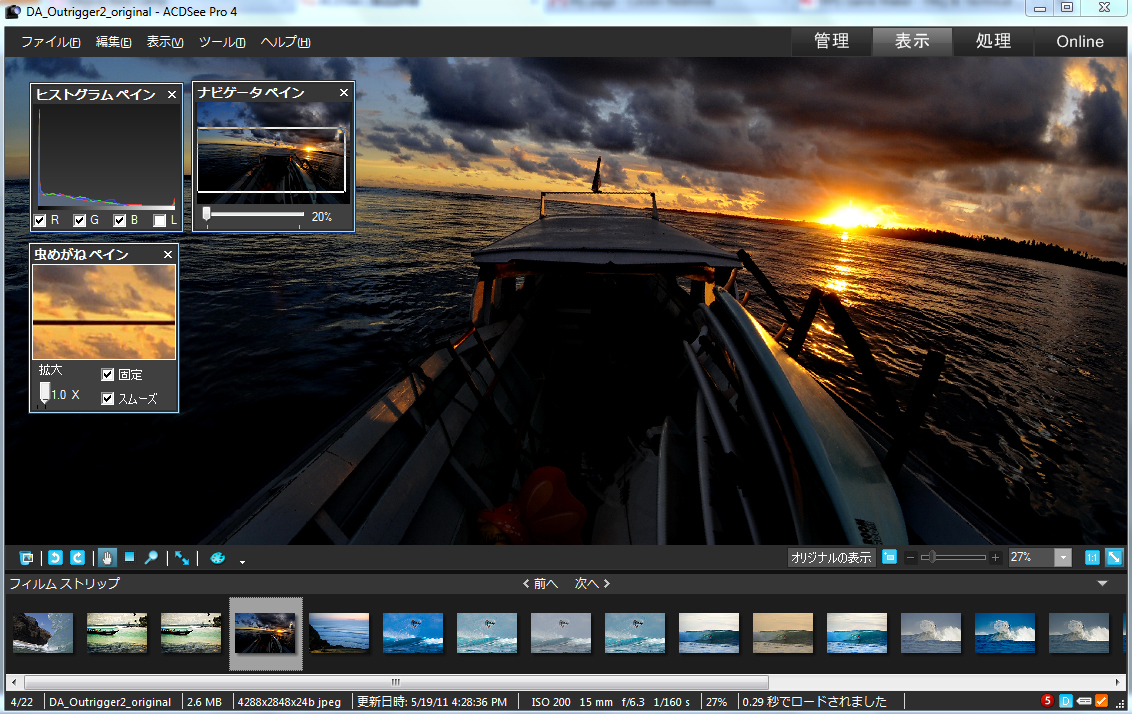The height and width of the screenshot is (714, 1132).
Task: Close the ナビゲータペイン
Action: pyautogui.click(x=344, y=92)
